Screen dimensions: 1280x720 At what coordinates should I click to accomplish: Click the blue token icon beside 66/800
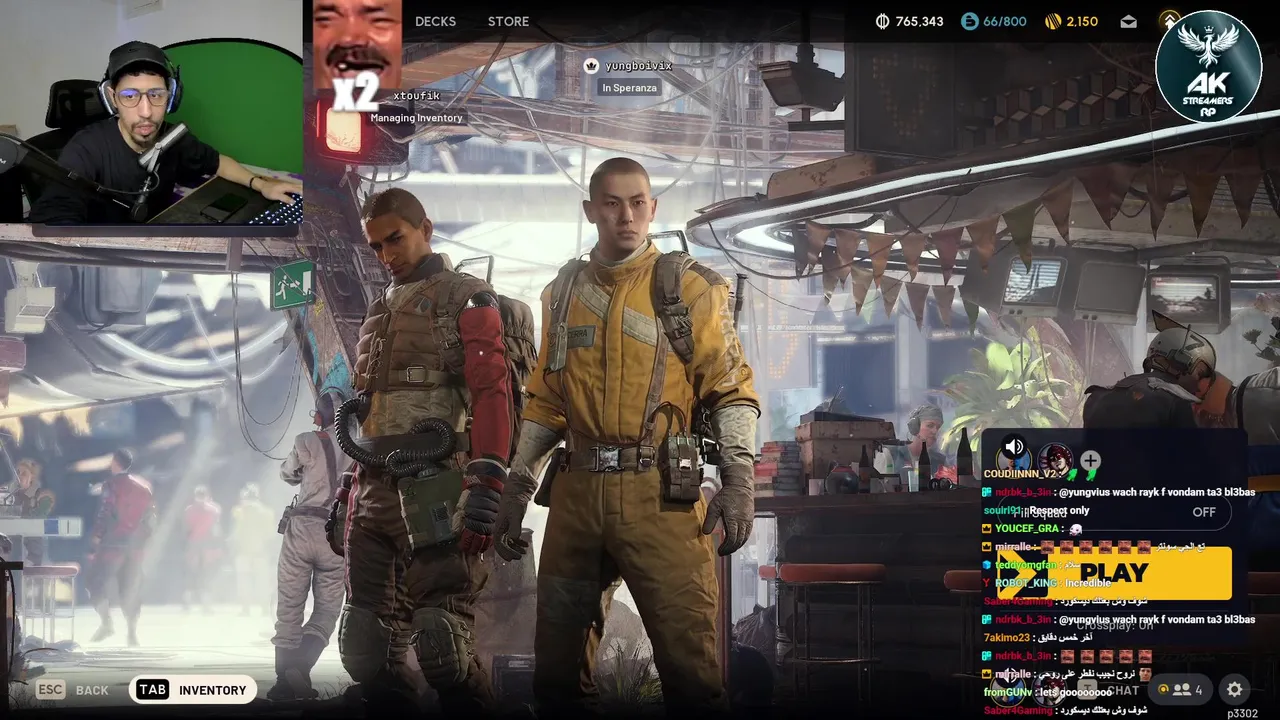click(969, 21)
